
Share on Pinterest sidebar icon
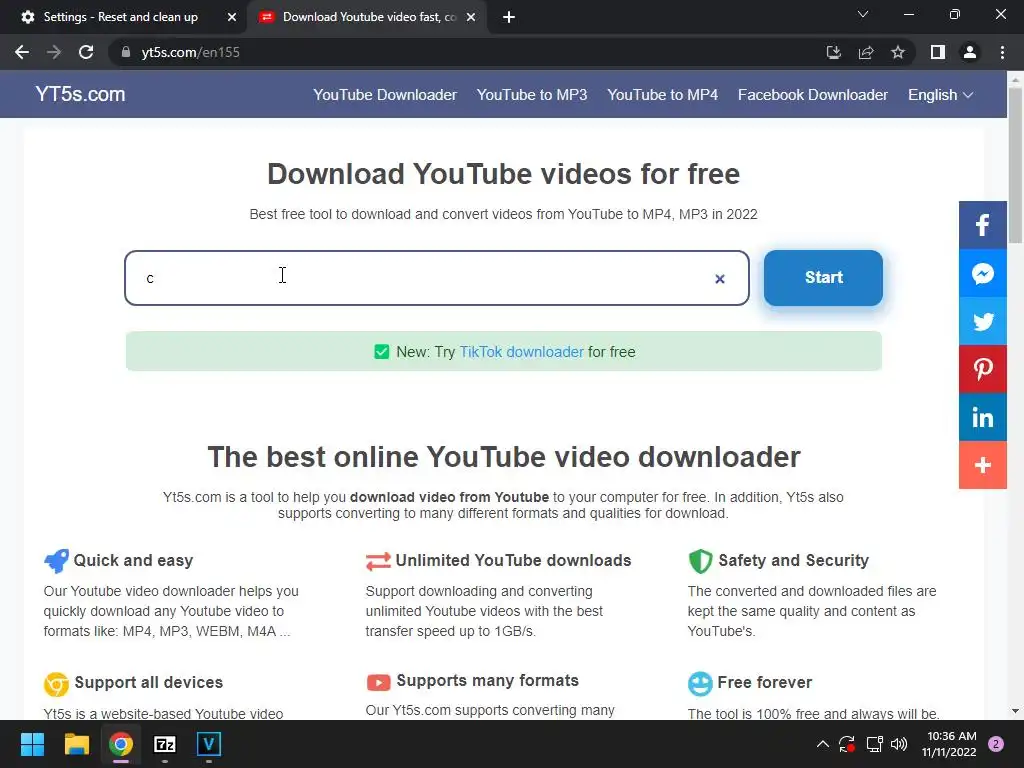[982, 369]
